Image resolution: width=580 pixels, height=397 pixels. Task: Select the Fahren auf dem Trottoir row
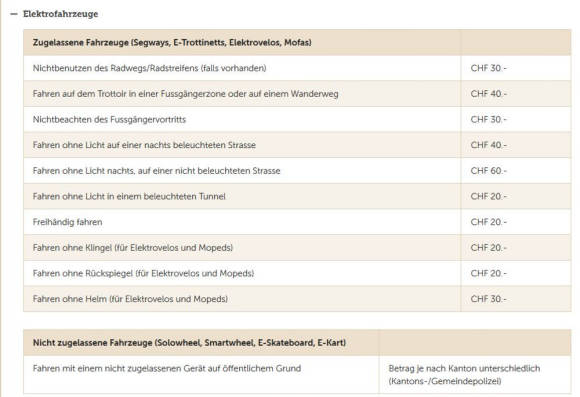point(297,94)
